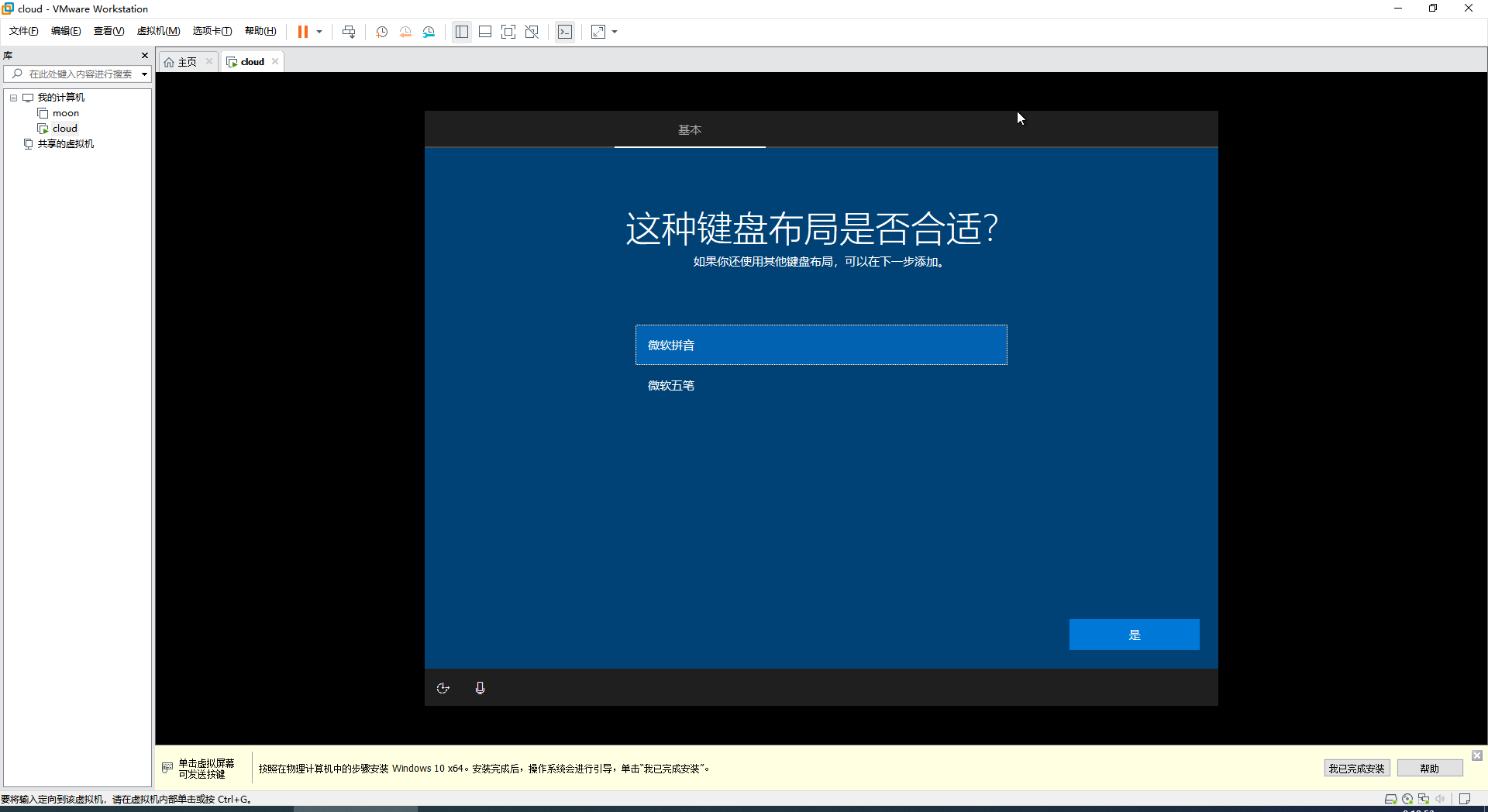Screen dimensions: 1488x812
Task: Select the moon virtual machine
Action: [x=66, y=113]
